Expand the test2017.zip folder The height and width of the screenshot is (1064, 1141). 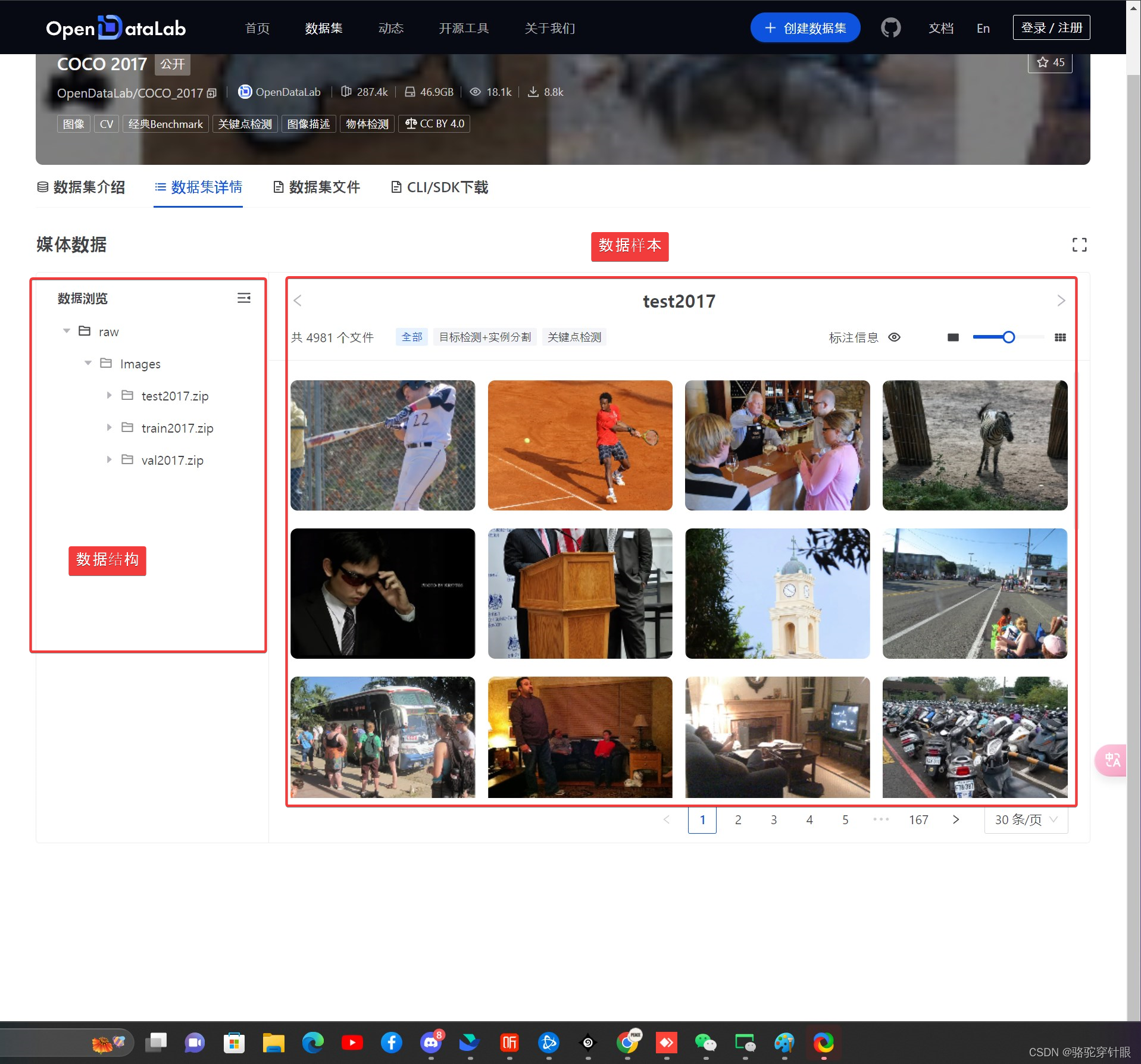tap(110, 395)
